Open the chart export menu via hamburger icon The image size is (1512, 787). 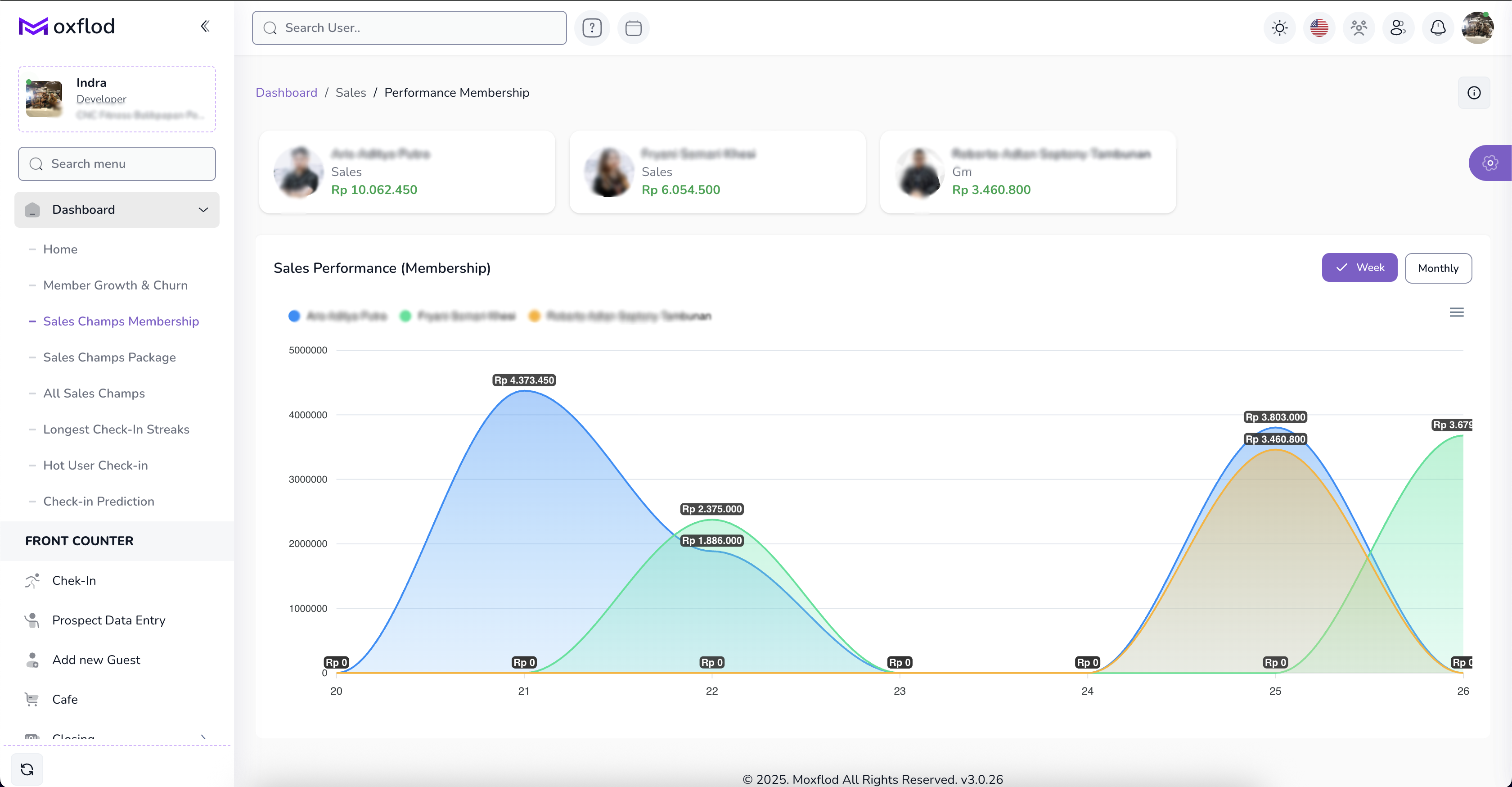pyautogui.click(x=1457, y=312)
